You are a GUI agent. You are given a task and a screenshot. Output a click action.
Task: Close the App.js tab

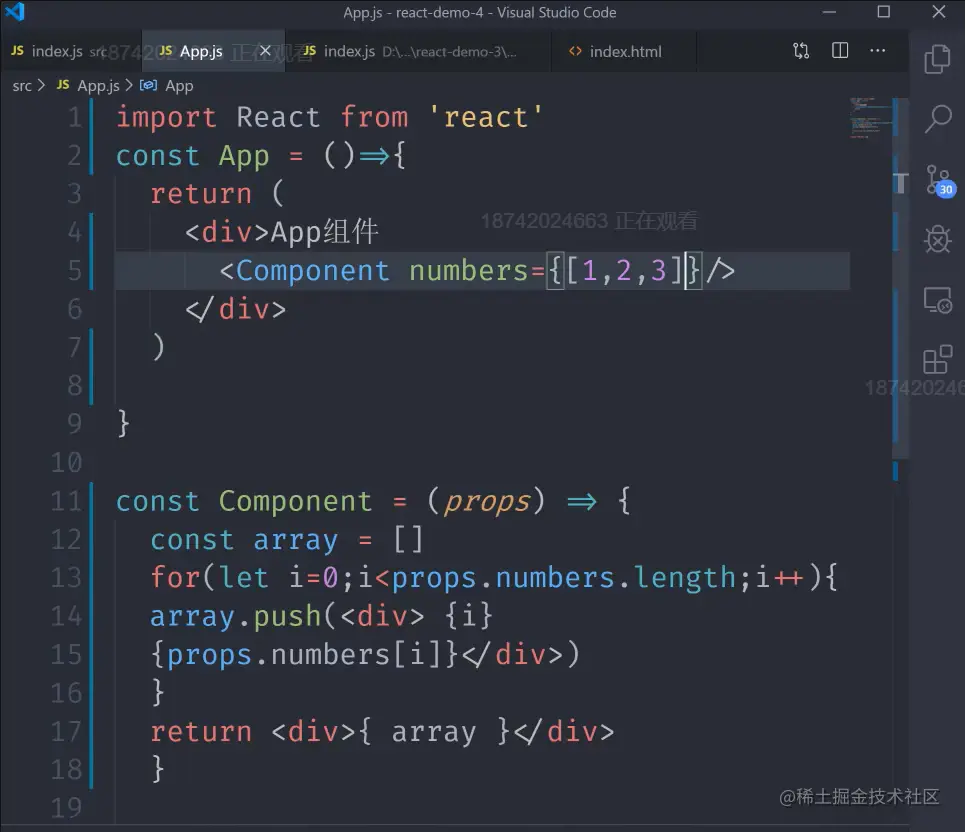(x=265, y=50)
